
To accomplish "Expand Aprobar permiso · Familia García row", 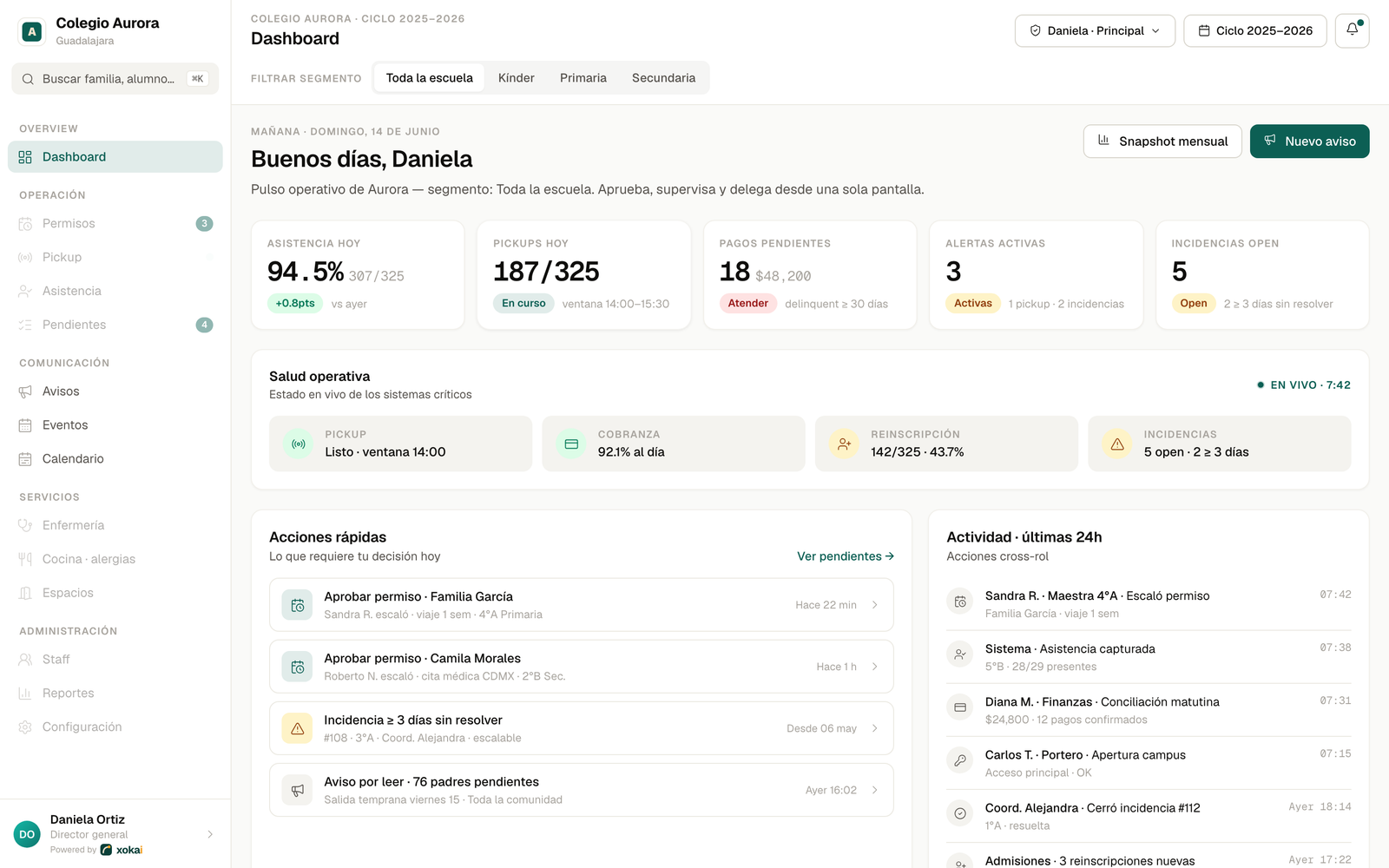I will pyautogui.click(x=582, y=605).
